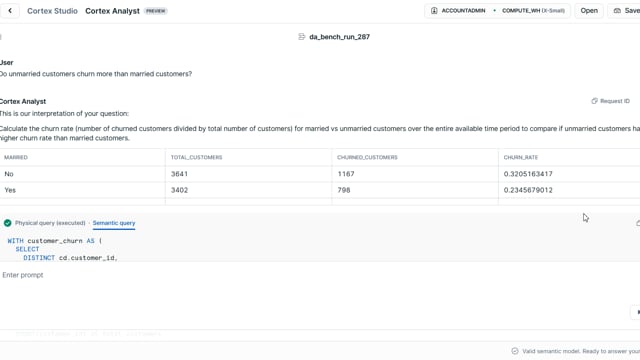
Task: Select the MARRIED column header
Action: point(16,157)
